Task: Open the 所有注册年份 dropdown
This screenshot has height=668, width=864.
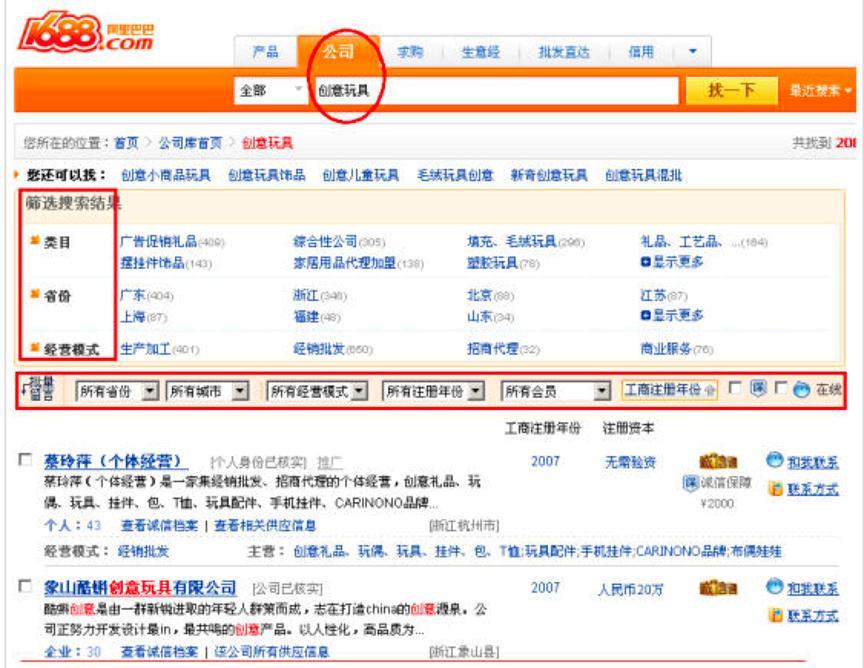Action: click(x=434, y=391)
